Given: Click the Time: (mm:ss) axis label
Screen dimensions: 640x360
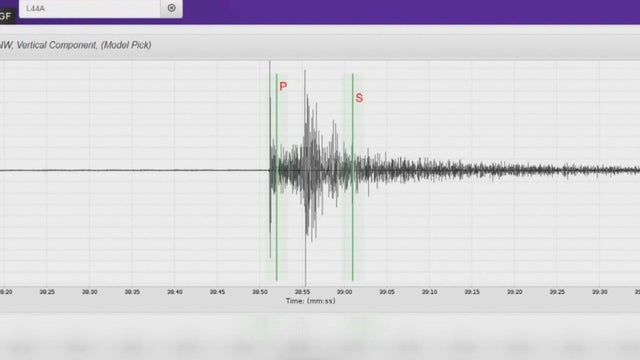Looking at the screenshot, I should [311, 301].
